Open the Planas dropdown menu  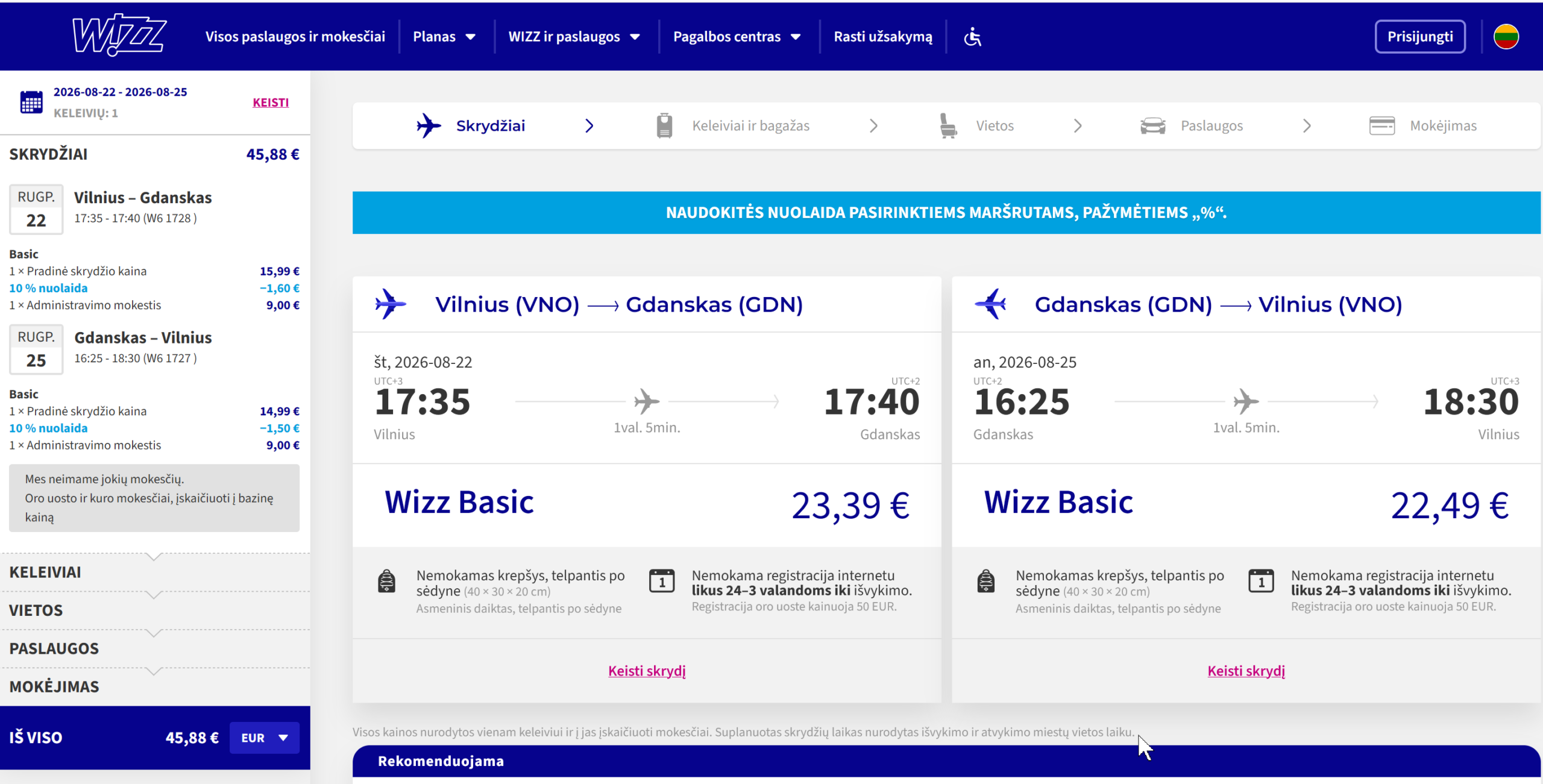pyautogui.click(x=444, y=37)
